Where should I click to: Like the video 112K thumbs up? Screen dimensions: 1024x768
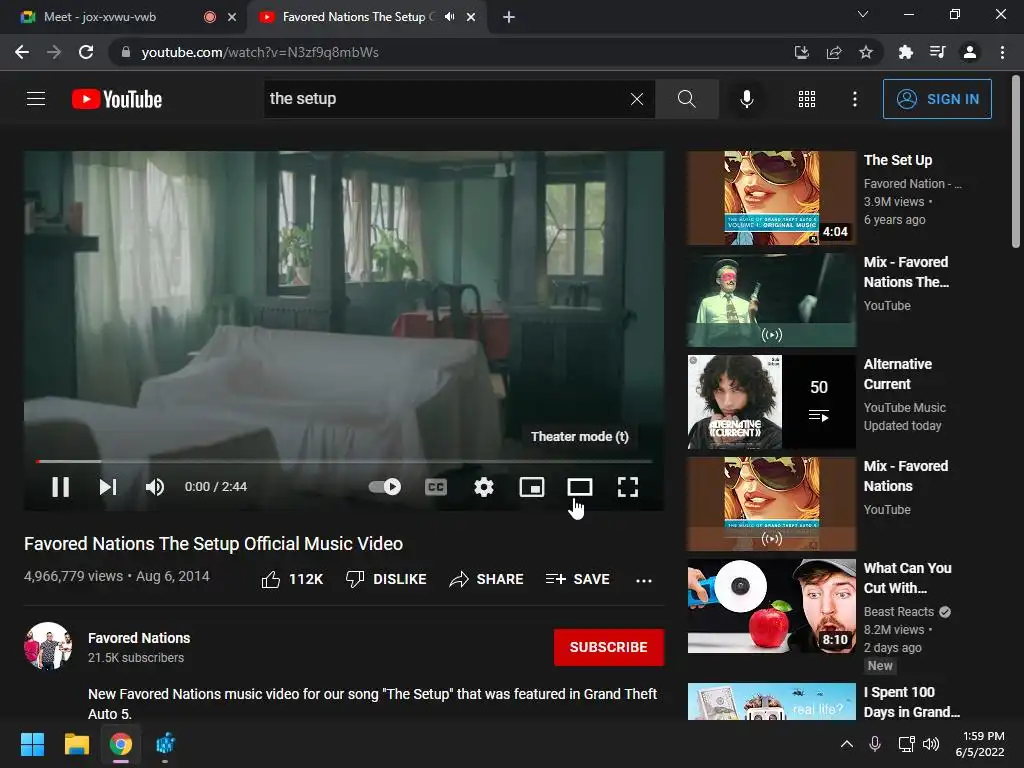(292, 579)
